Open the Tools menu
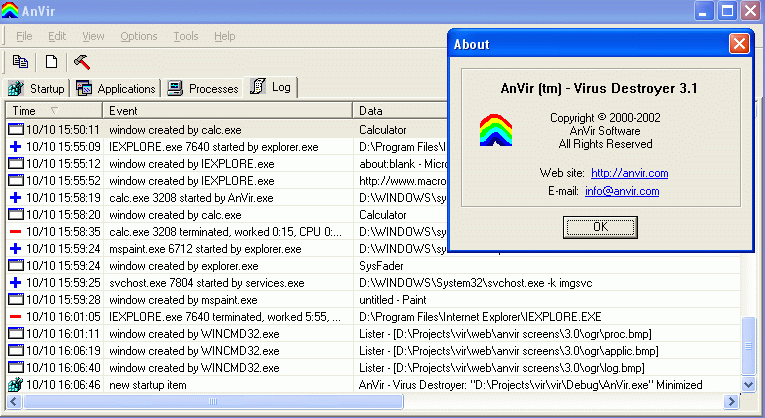The width and height of the screenshot is (765, 418). pyautogui.click(x=185, y=36)
